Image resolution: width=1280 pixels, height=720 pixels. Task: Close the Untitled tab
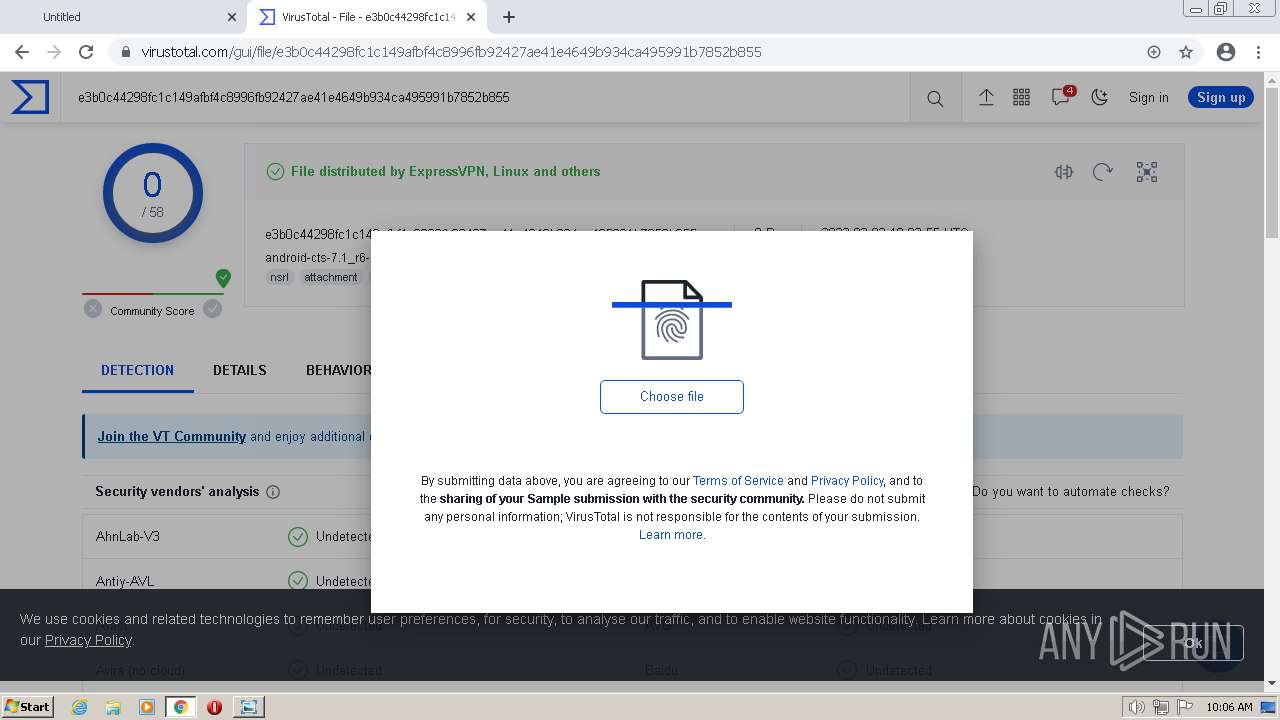[232, 17]
